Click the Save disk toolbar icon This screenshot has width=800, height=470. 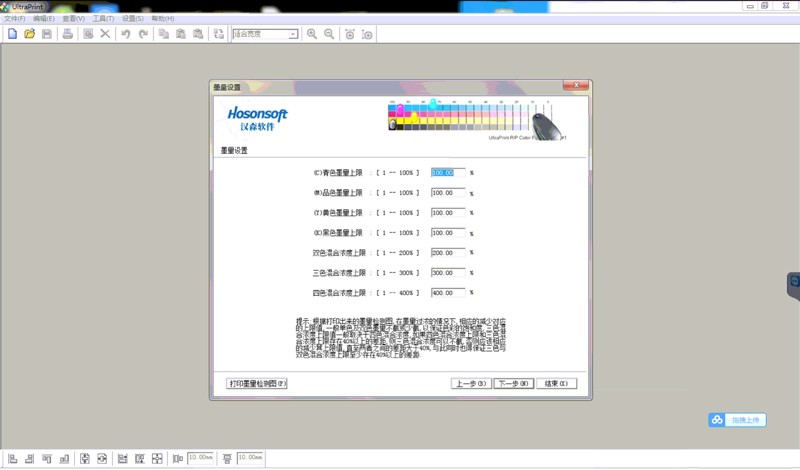(47, 34)
